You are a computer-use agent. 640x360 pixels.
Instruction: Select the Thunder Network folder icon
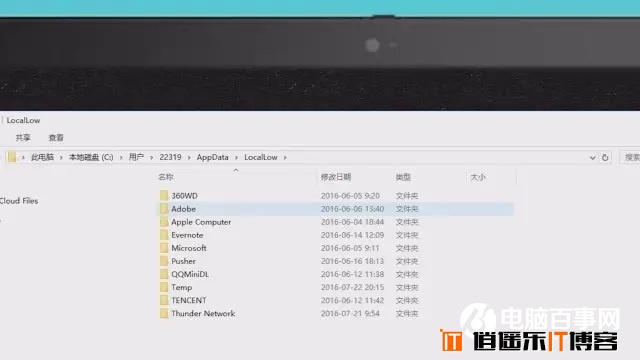[x=164, y=313]
